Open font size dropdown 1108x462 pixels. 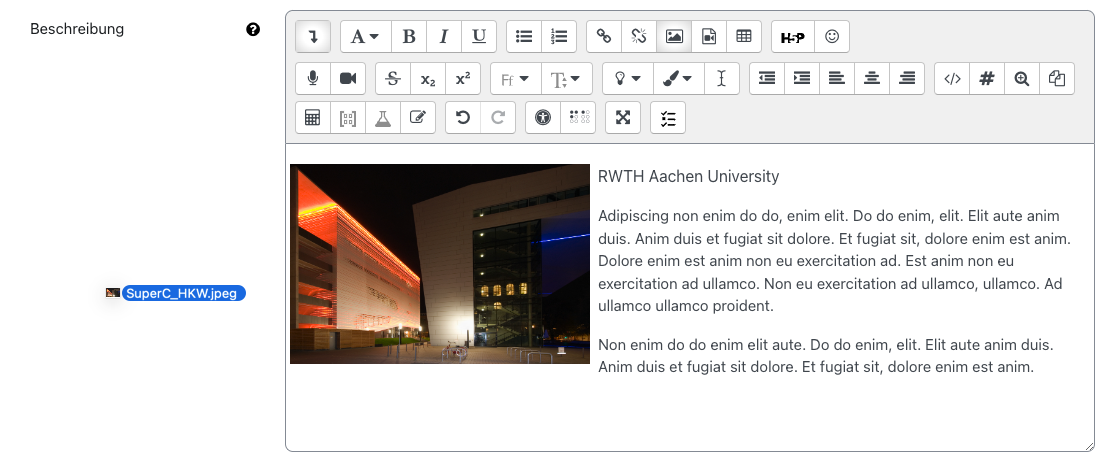click(x=567, y=78)
